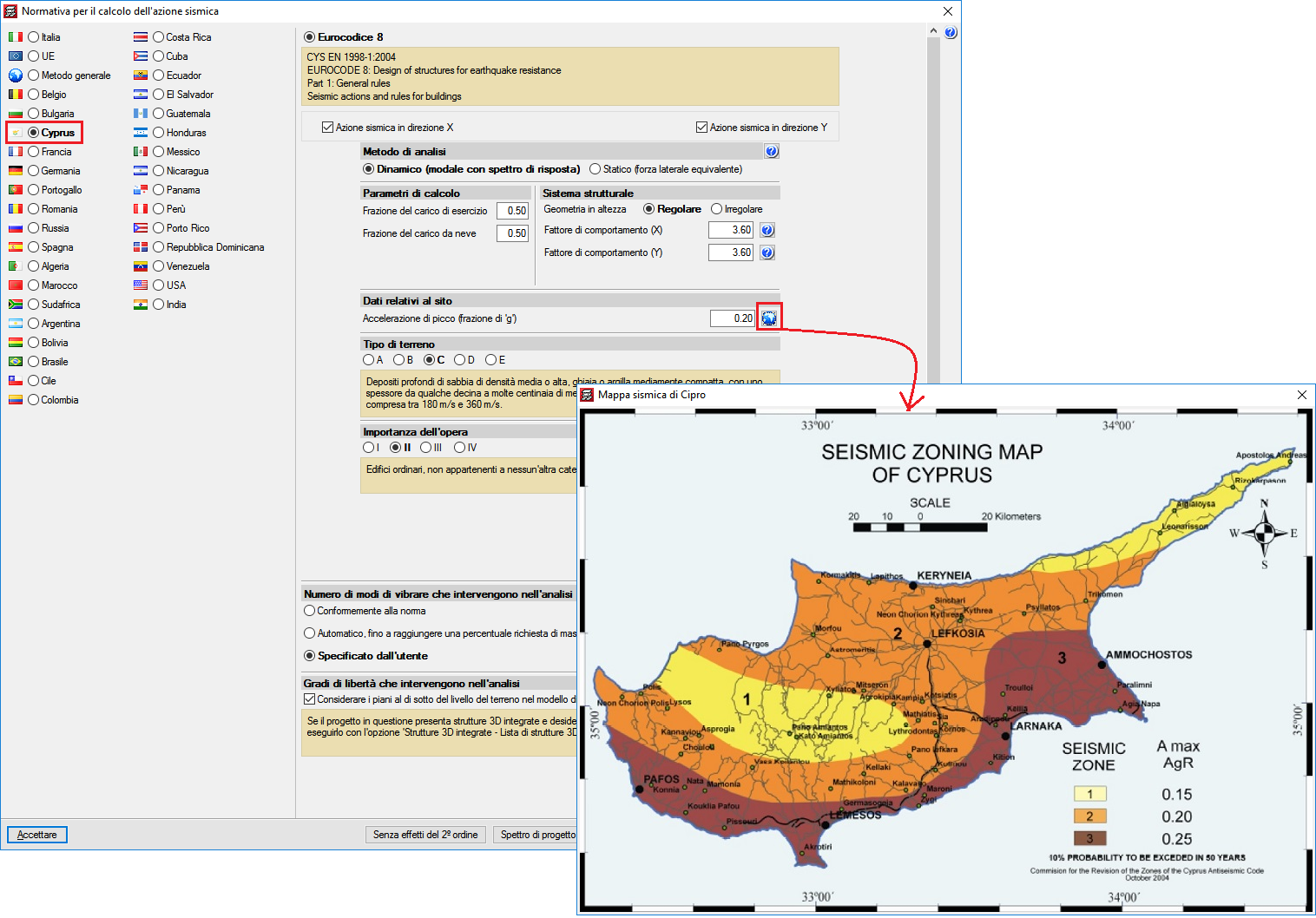This screenshot has height=918, width=1316.
Task: Select the Francia radio button
Action: point(34,152)
